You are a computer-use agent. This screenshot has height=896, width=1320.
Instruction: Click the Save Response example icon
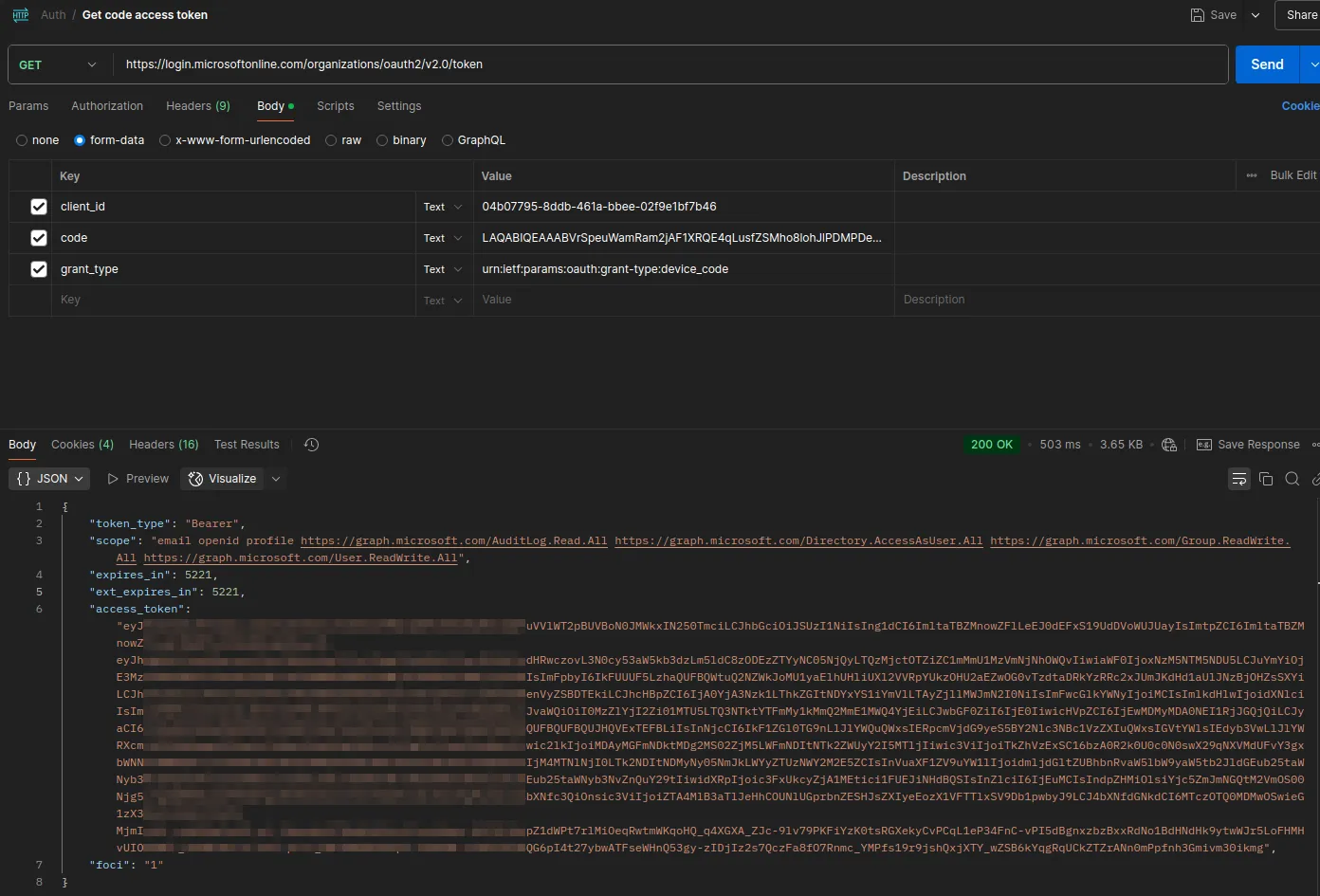tap(1204, 445)
